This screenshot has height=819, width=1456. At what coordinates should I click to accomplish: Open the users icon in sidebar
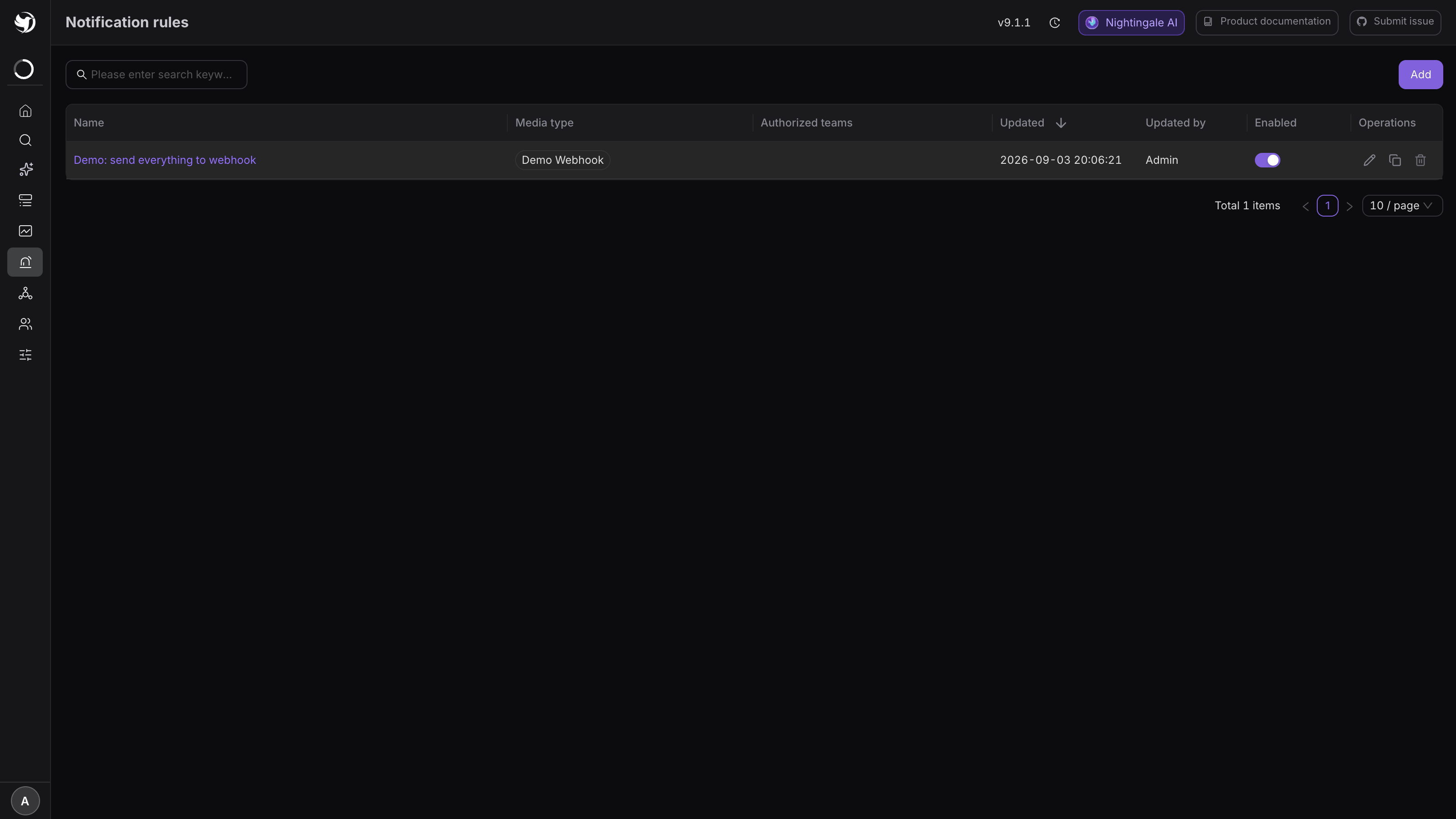25,324
